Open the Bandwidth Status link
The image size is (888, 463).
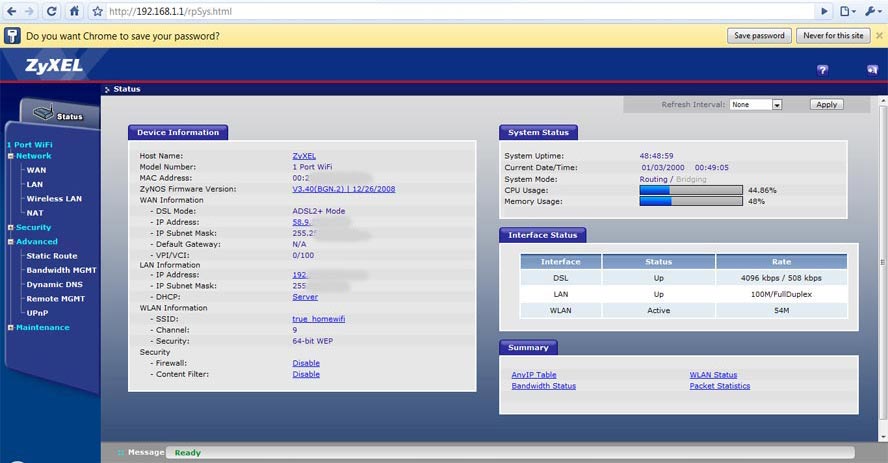pos(543,386)
